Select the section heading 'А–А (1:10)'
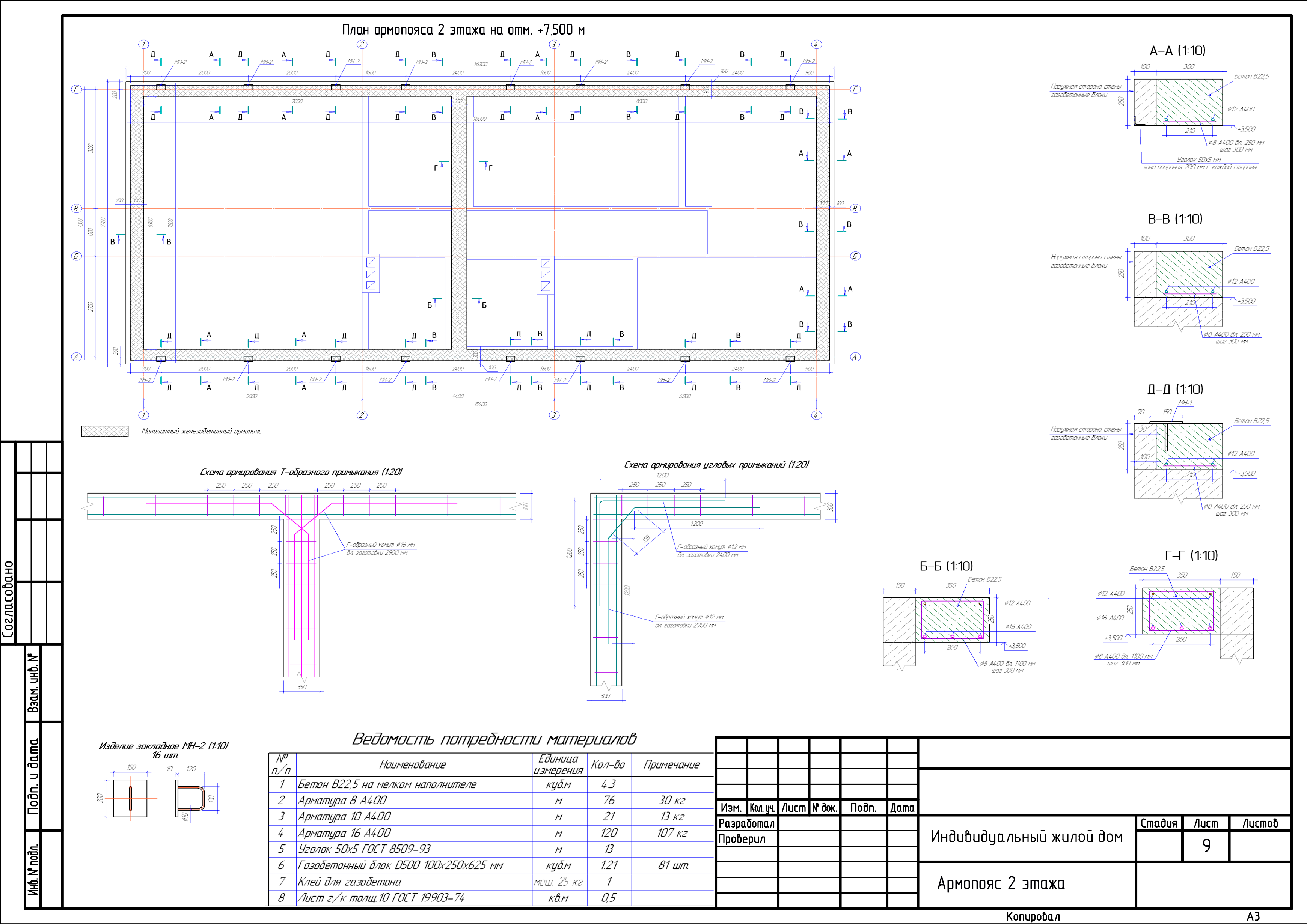The image size is (1307, 924). pyautogui.click(x=1177, y=51)
